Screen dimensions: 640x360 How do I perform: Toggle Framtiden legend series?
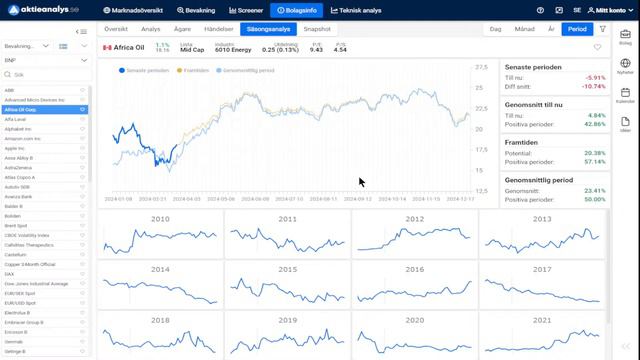193,70
